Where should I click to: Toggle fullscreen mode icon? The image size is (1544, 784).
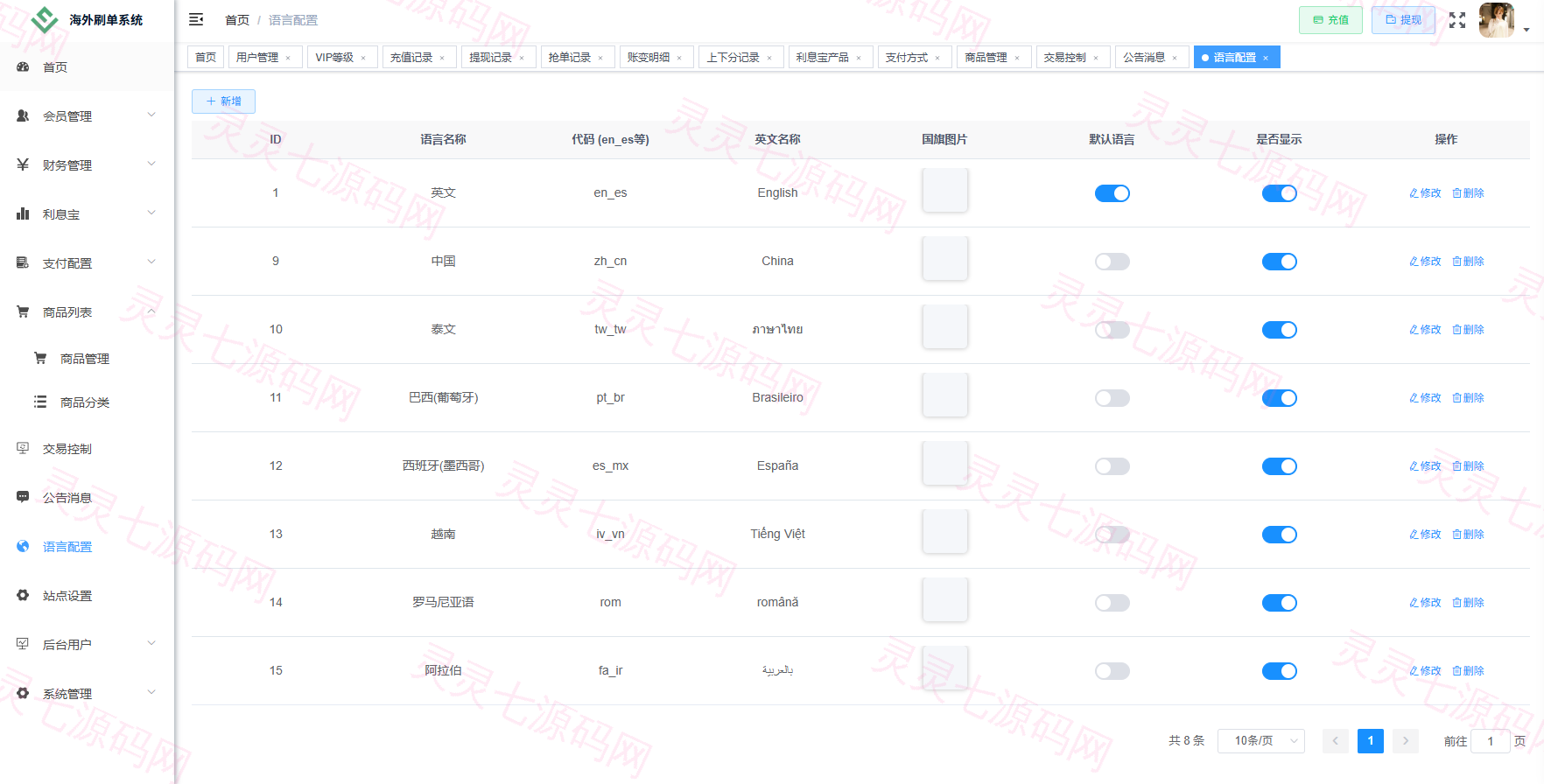pyautogui.click(x=1457, y=20)
